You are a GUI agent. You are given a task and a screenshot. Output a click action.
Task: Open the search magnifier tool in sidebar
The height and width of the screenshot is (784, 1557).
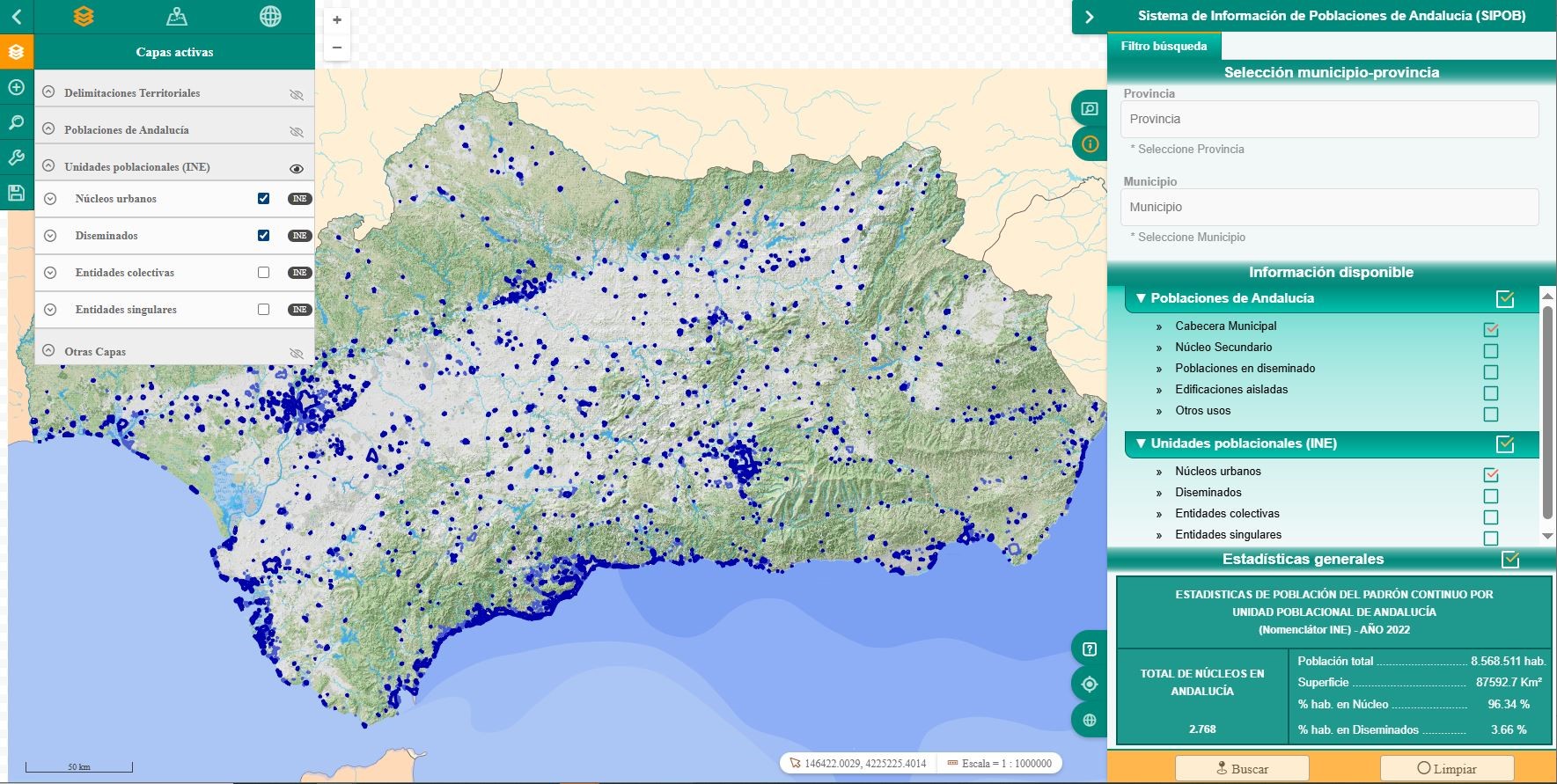tap(16, 123)
